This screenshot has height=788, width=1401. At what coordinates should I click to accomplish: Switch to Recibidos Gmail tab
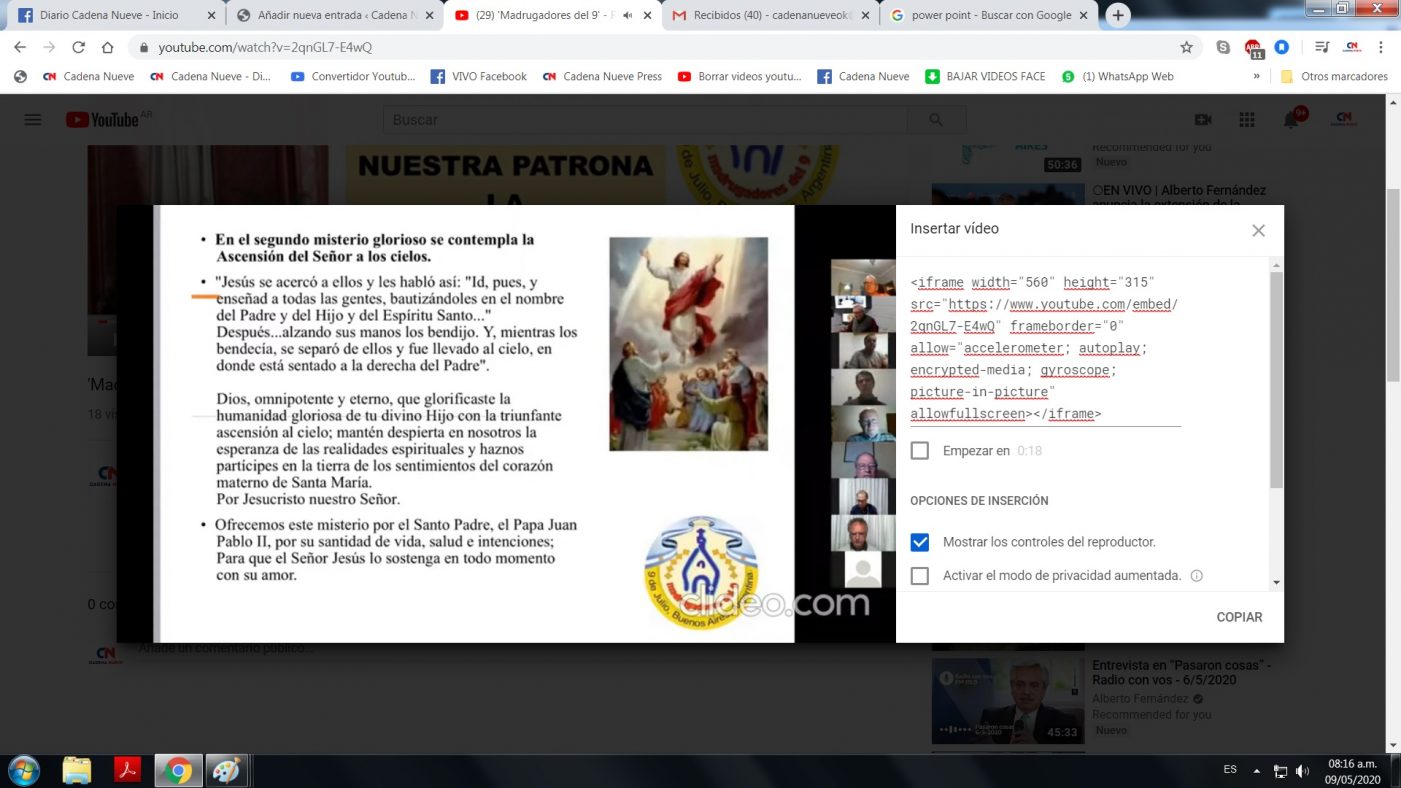click(x=770, y=15)
